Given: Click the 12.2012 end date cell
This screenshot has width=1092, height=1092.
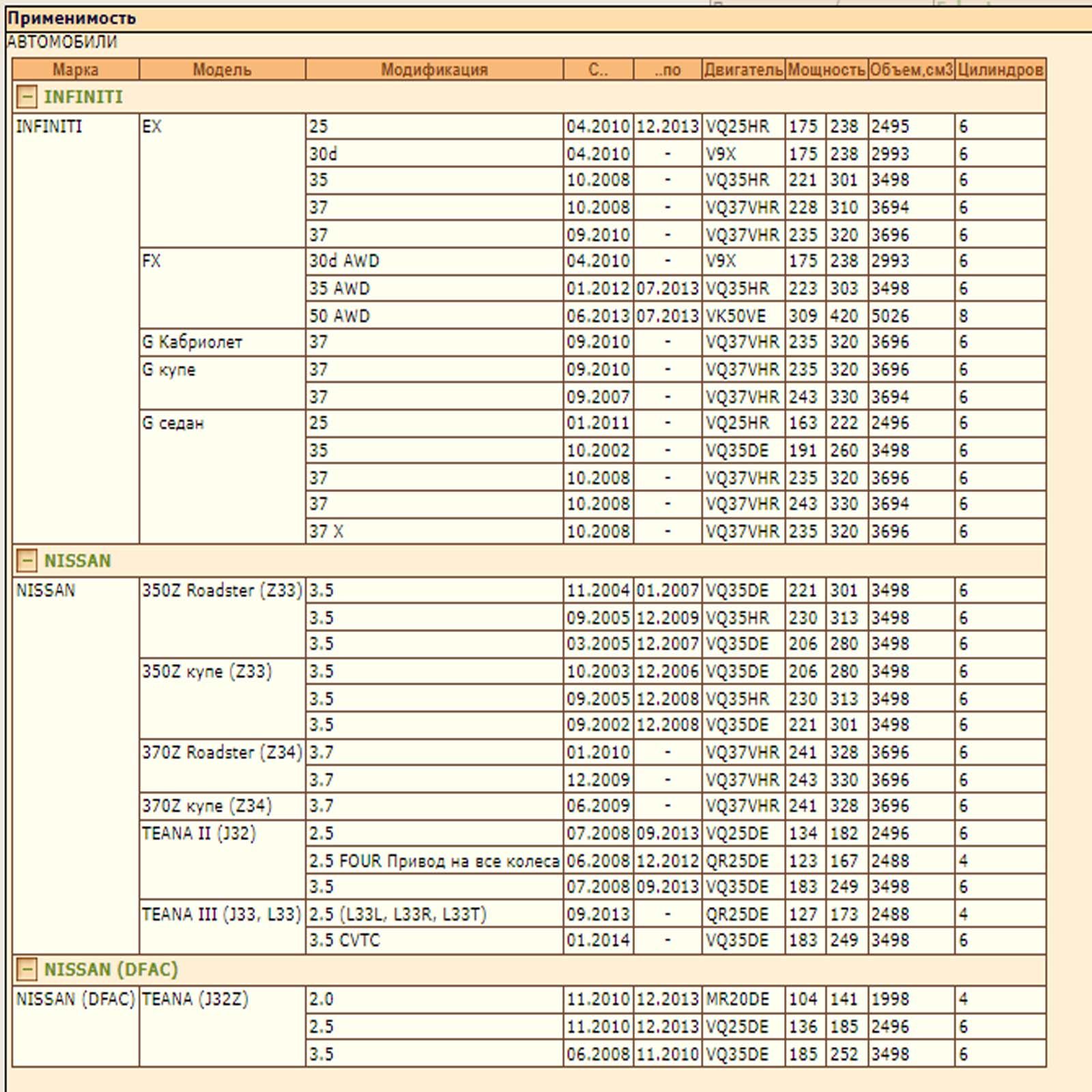Looking at the screenshot, I should [667, 861].
